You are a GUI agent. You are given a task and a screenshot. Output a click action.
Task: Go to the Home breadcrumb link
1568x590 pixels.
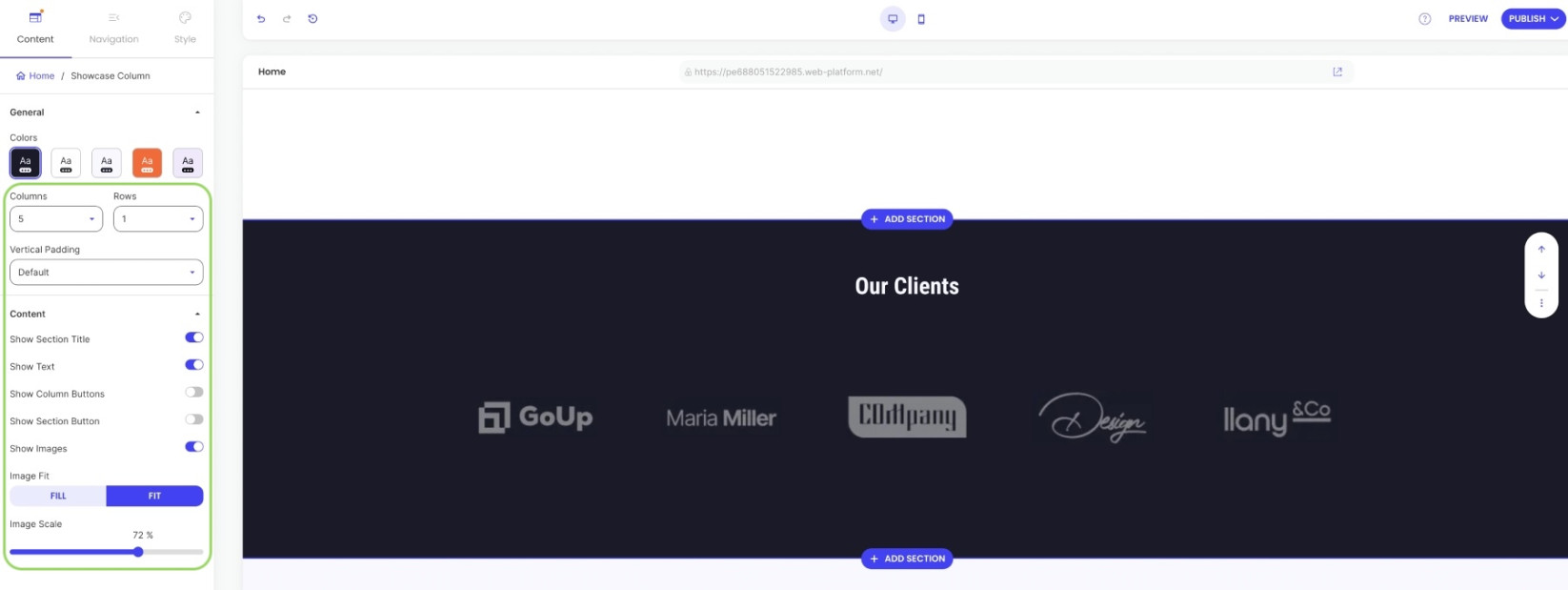(x=35, y=75)
